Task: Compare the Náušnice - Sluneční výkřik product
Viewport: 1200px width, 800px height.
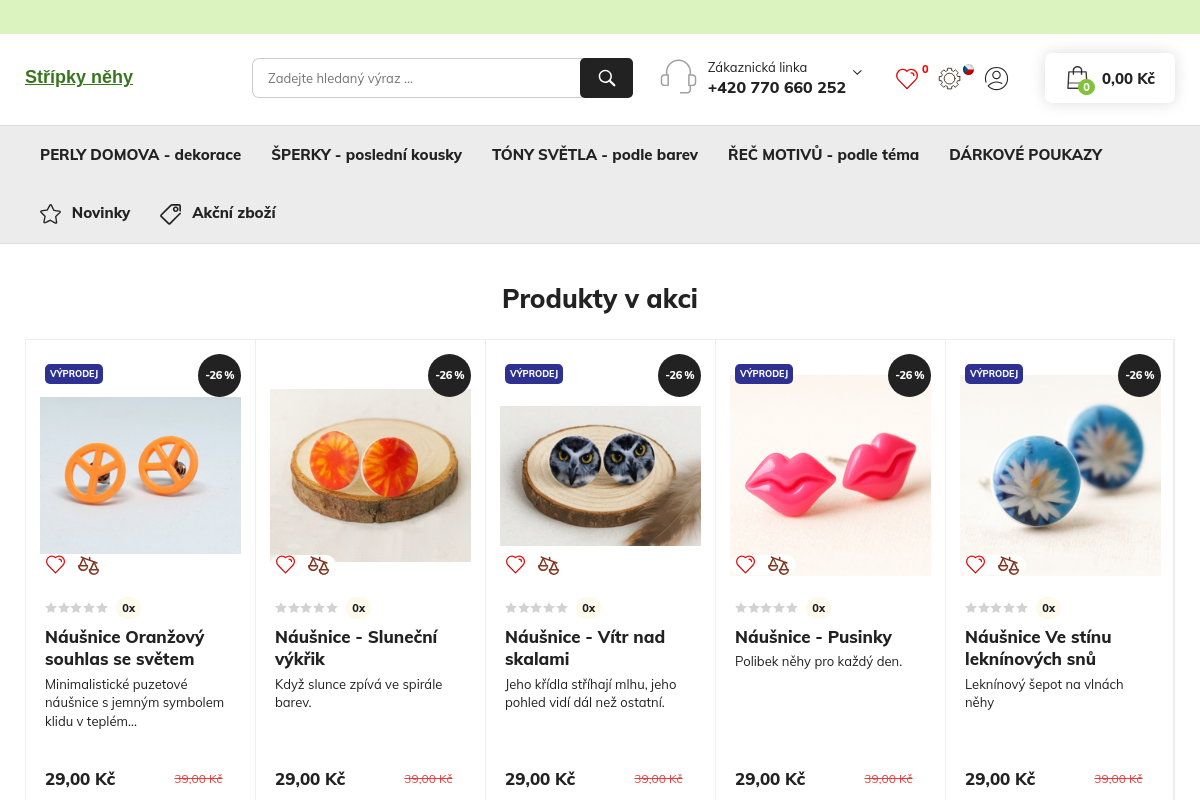Action: pos(318,565)
